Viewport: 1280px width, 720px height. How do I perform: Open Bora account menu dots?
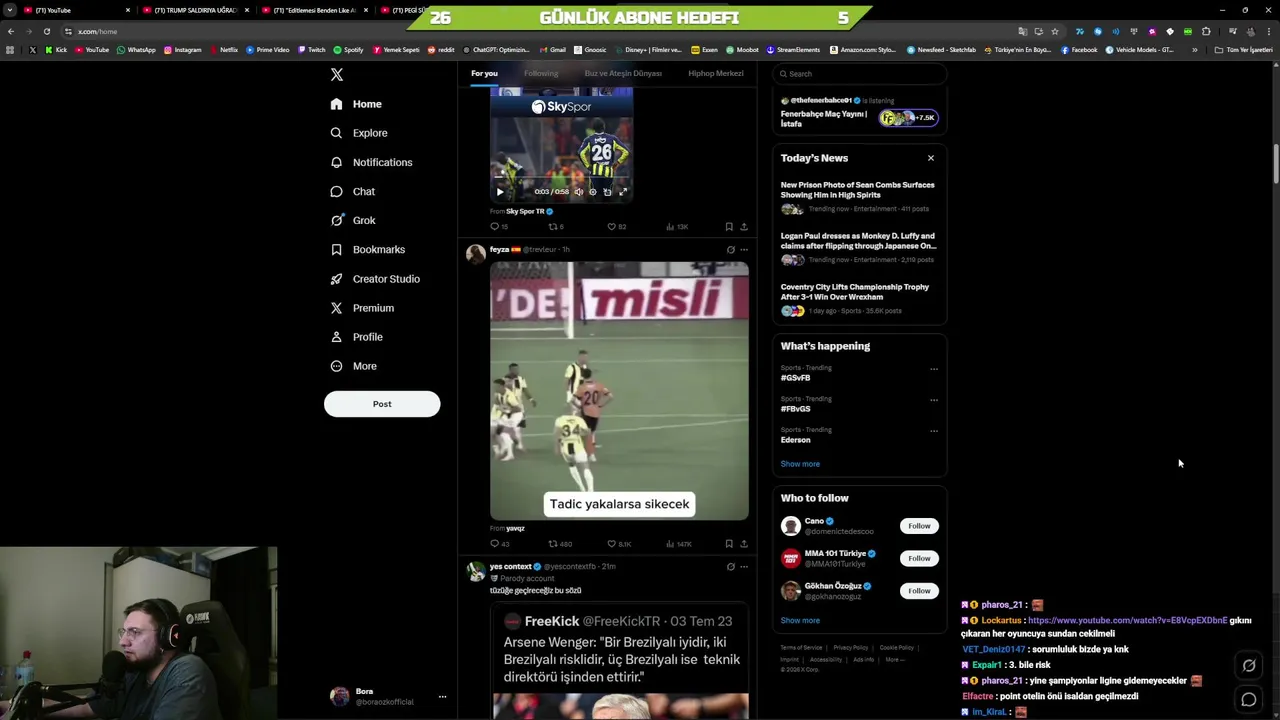point(442,697)
